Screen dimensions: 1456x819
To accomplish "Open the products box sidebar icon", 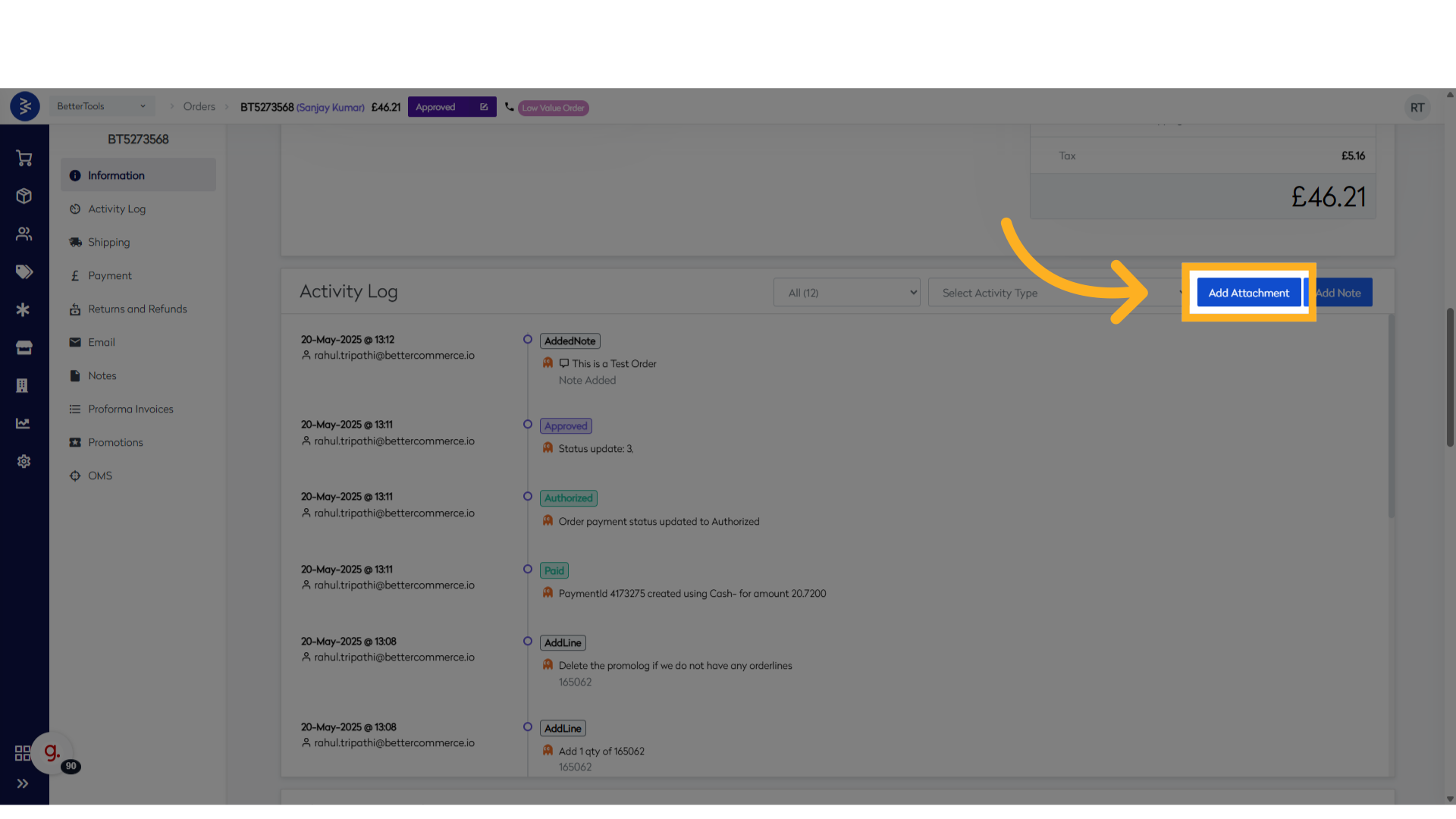I will click(x=24, y=196).
